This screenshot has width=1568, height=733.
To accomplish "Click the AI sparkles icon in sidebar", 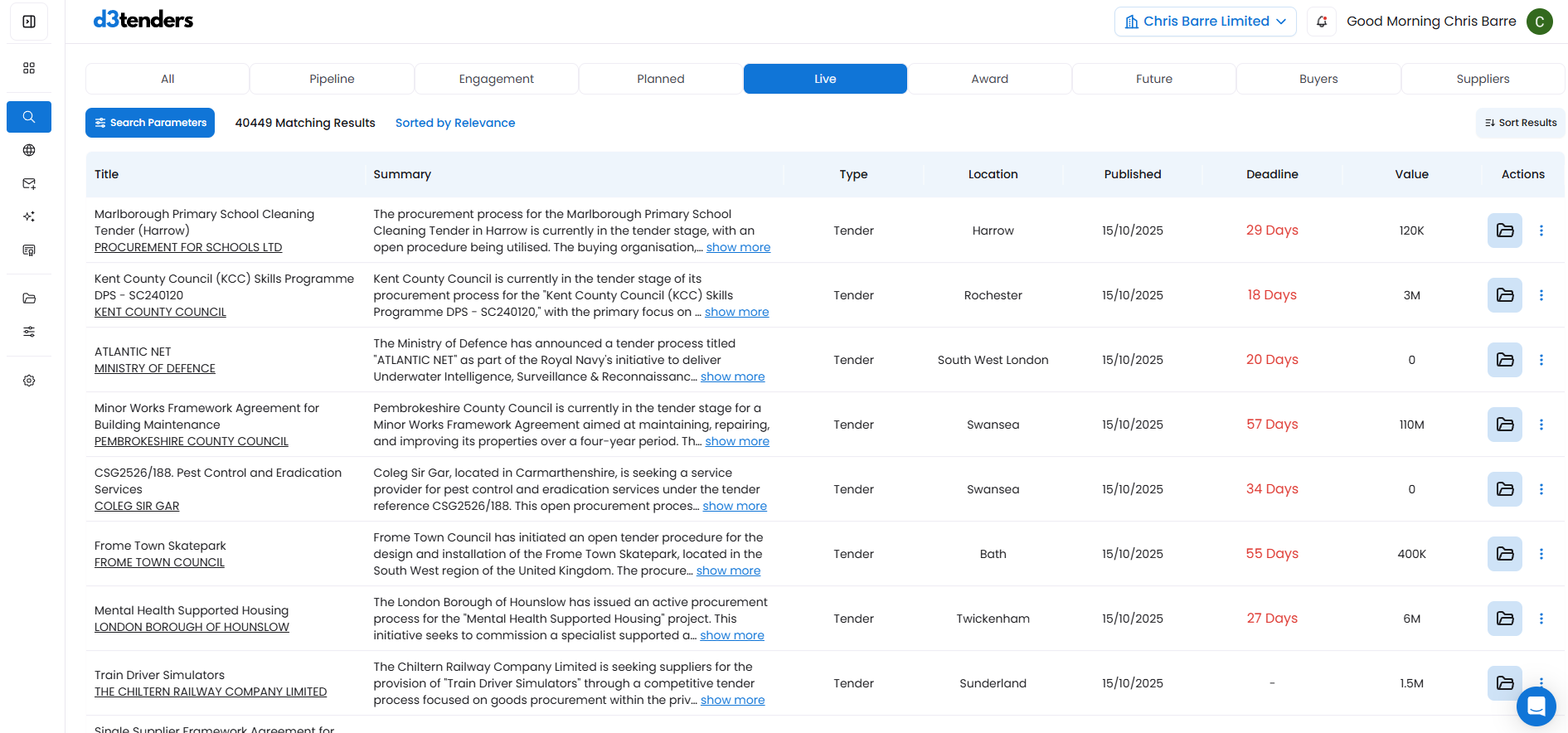I will coord(29,216).
